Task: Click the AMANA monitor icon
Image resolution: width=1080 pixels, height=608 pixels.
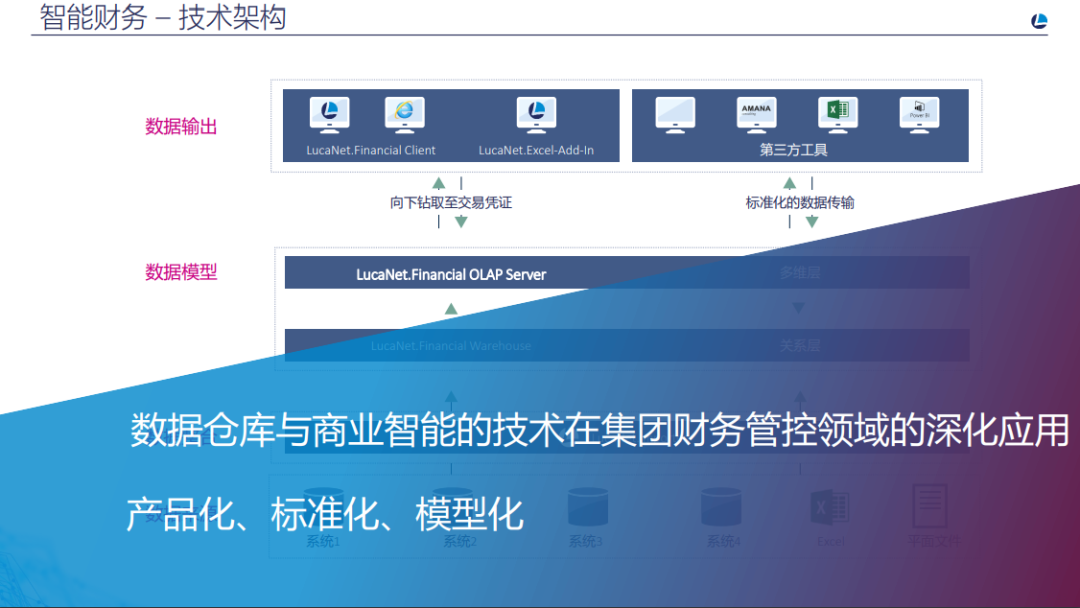Action: pos(756,115)
